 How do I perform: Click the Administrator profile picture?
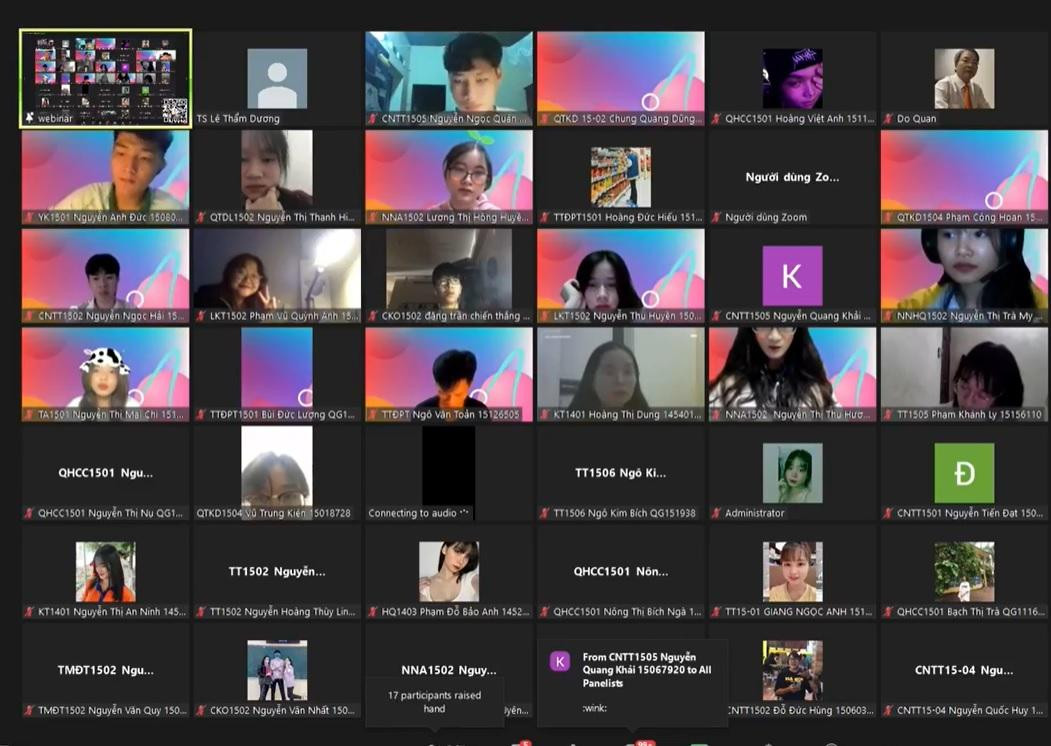[792, 473]
